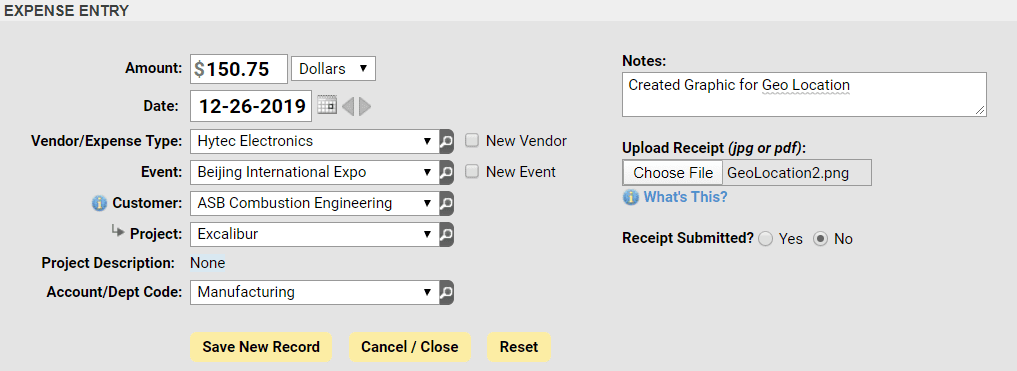Enable the New Event checkbox
Image resolution: width=1017 pixels, height=371 pixels.
[x=473, y=171]
